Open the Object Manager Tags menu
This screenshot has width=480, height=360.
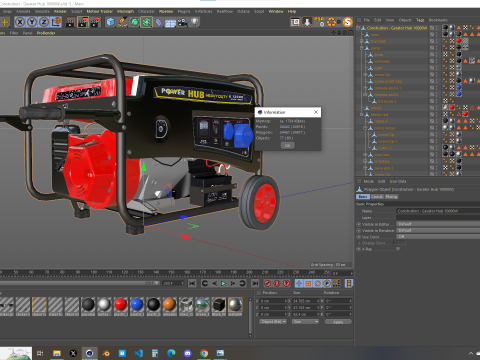420,20
